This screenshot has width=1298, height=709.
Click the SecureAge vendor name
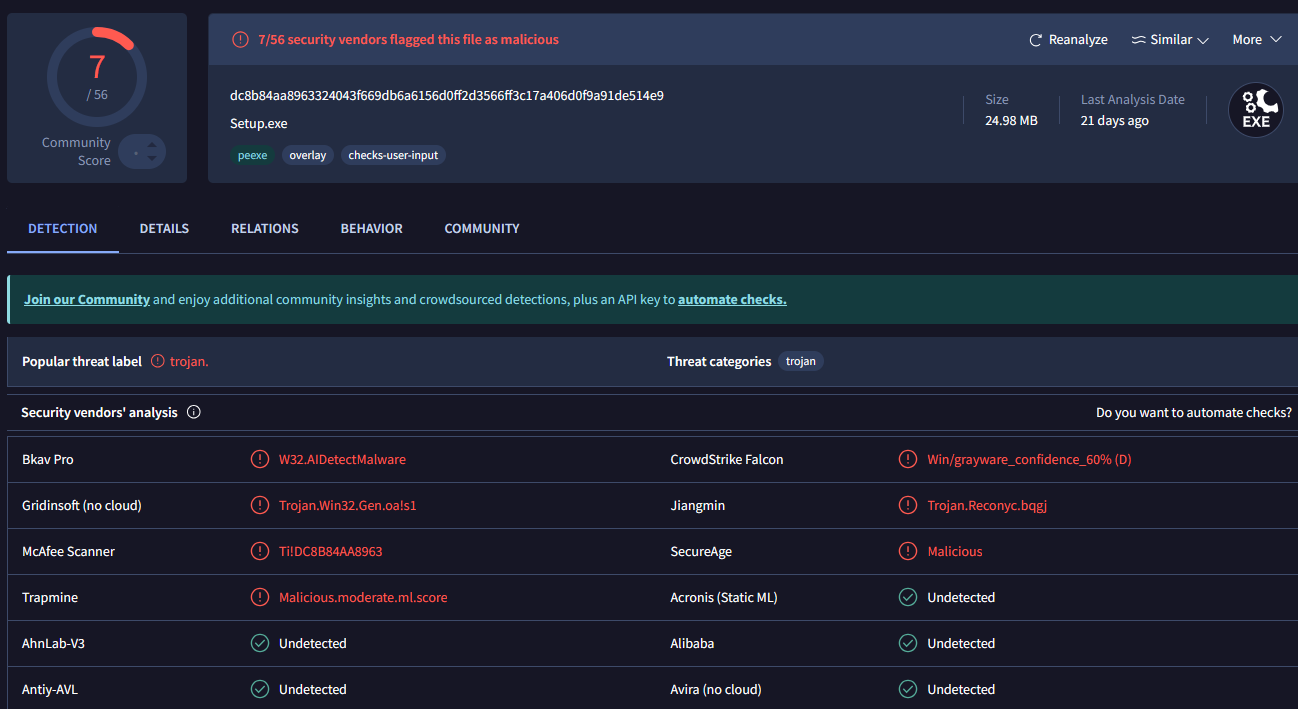(703, 551)
